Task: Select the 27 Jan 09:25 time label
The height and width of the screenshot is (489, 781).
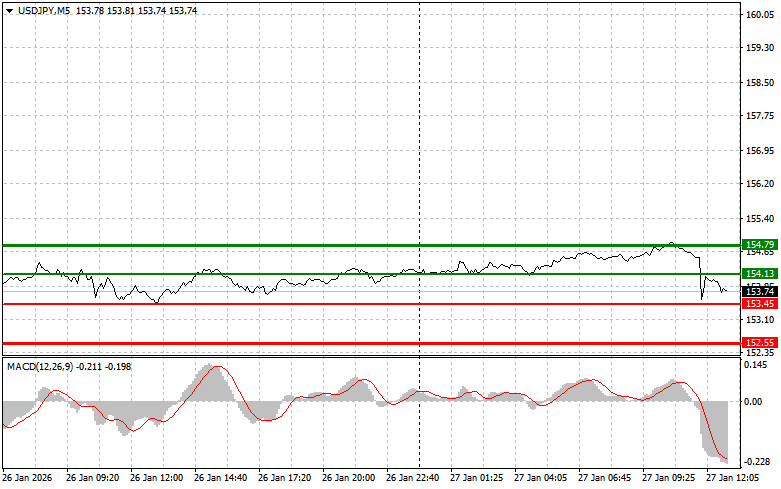Action: (668, 478)
